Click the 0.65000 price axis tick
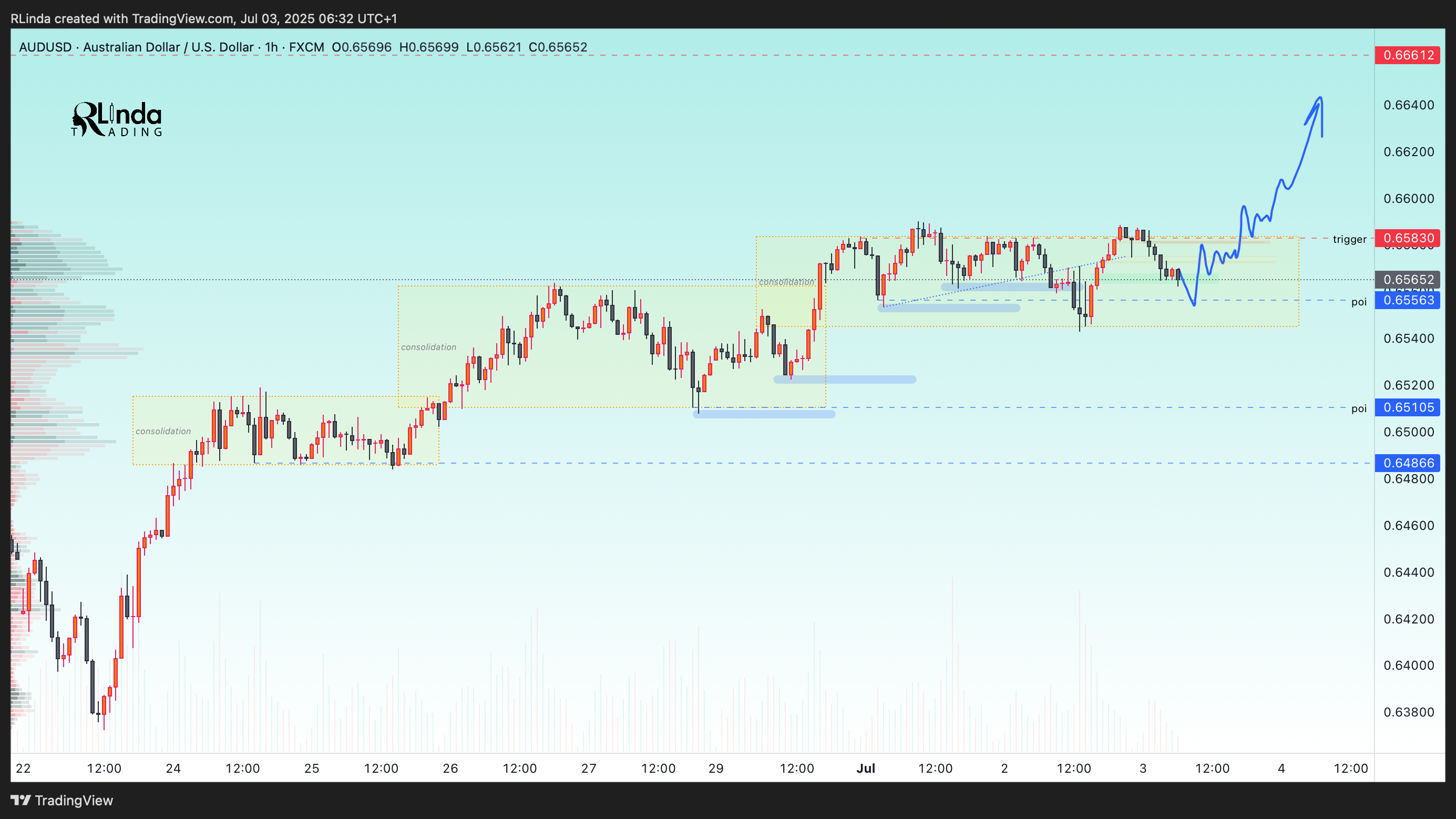The width and height of the screenshot is (1456, 819). pos(1409,432)
